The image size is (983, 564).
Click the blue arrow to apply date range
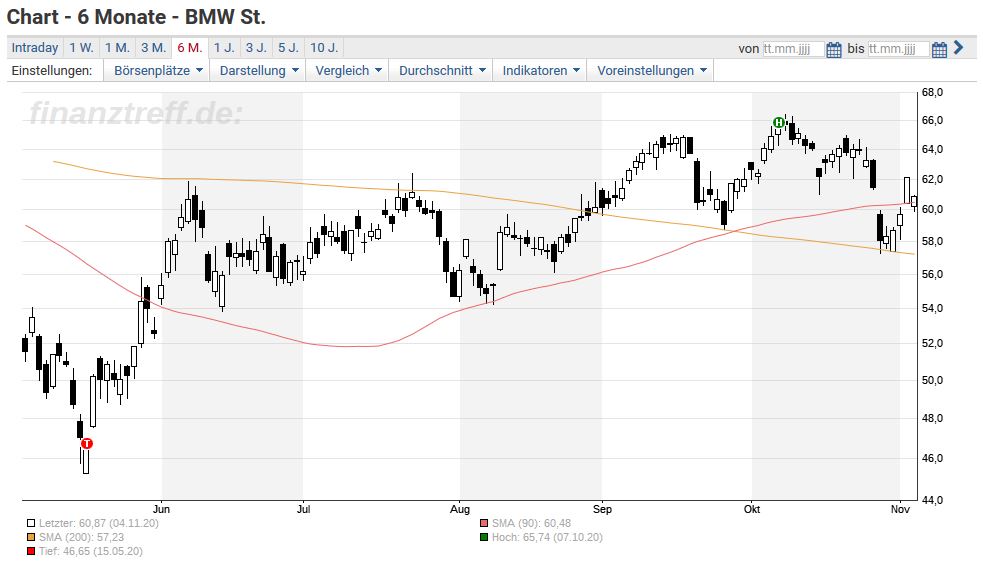(958, 48)
